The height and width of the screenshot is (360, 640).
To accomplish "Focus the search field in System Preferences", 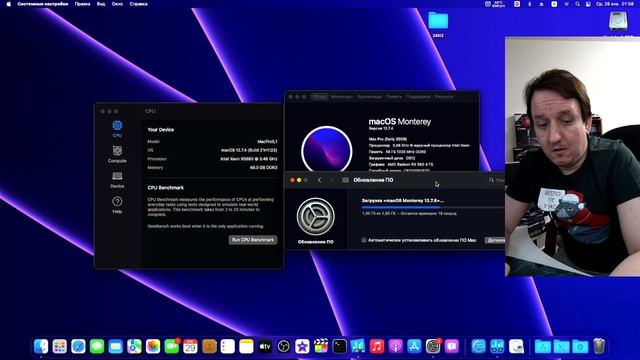I will [496, 180].
